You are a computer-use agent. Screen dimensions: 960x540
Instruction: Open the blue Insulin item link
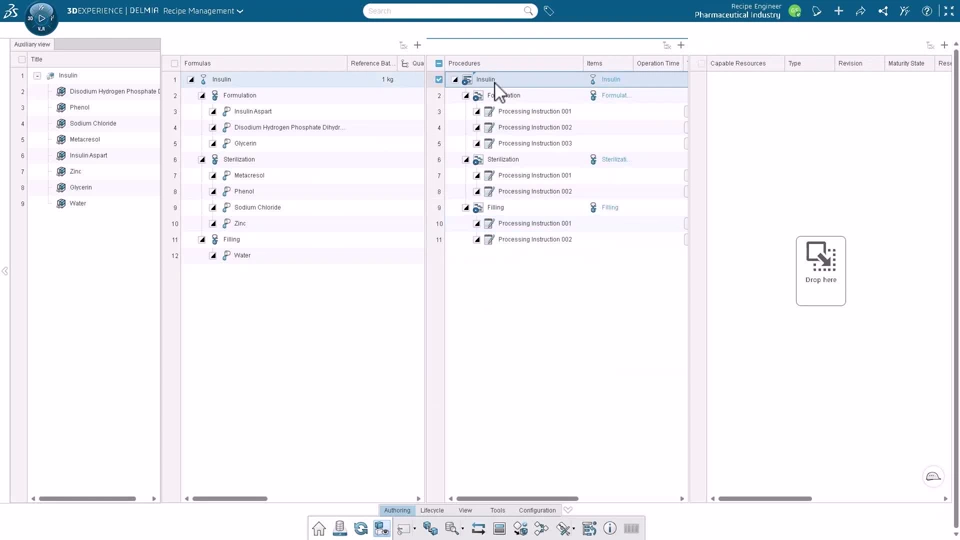(x=610, y=79)
